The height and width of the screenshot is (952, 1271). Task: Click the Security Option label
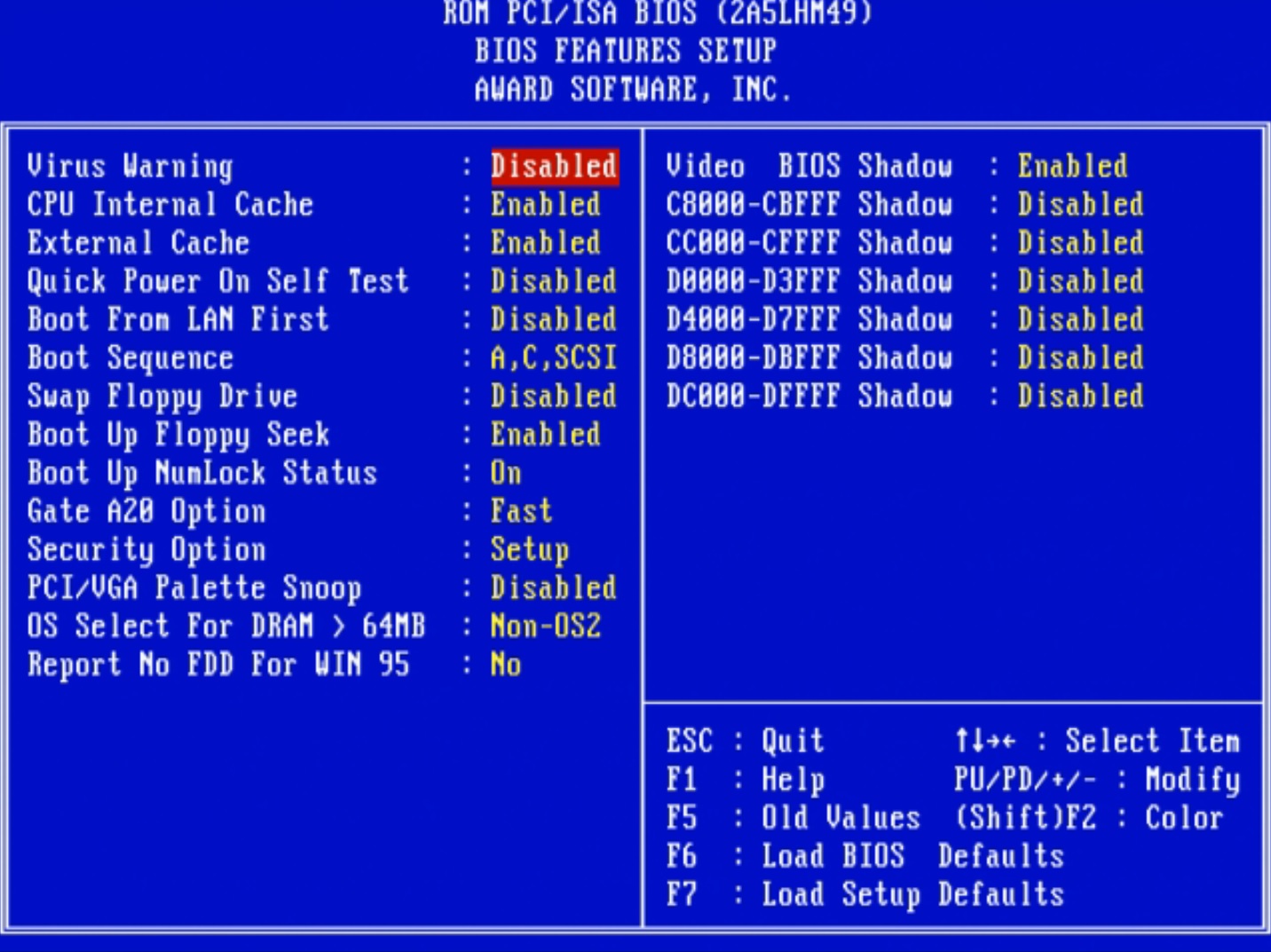tap(146, 550)
